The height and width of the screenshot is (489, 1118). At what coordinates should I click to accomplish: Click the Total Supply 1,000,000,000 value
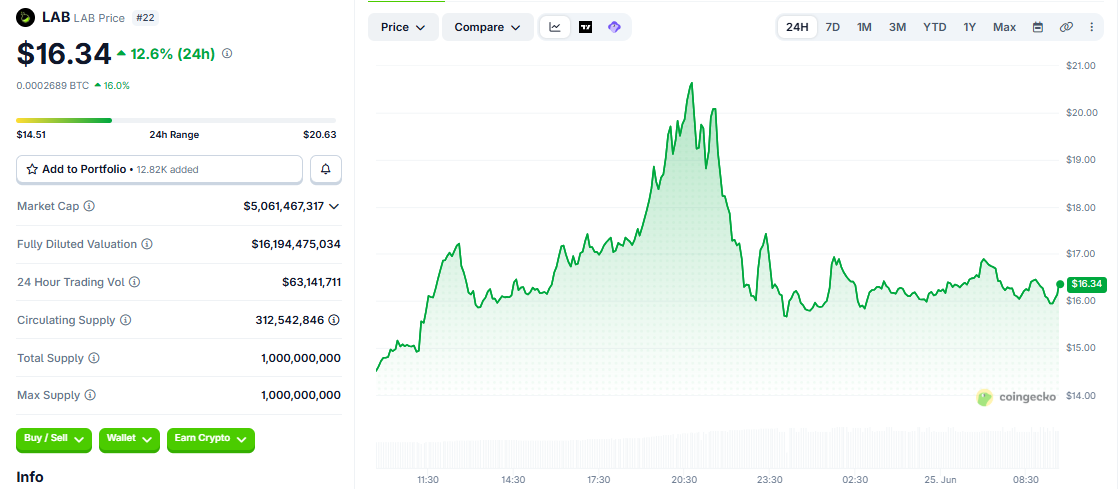tap(301, 358)
